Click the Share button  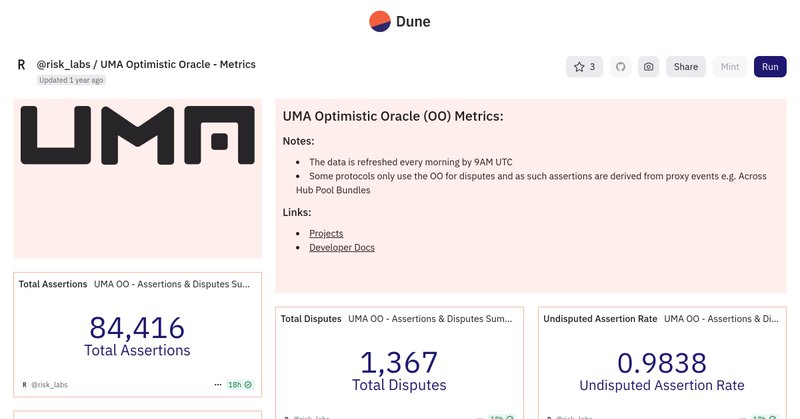[x=686, y=67]
